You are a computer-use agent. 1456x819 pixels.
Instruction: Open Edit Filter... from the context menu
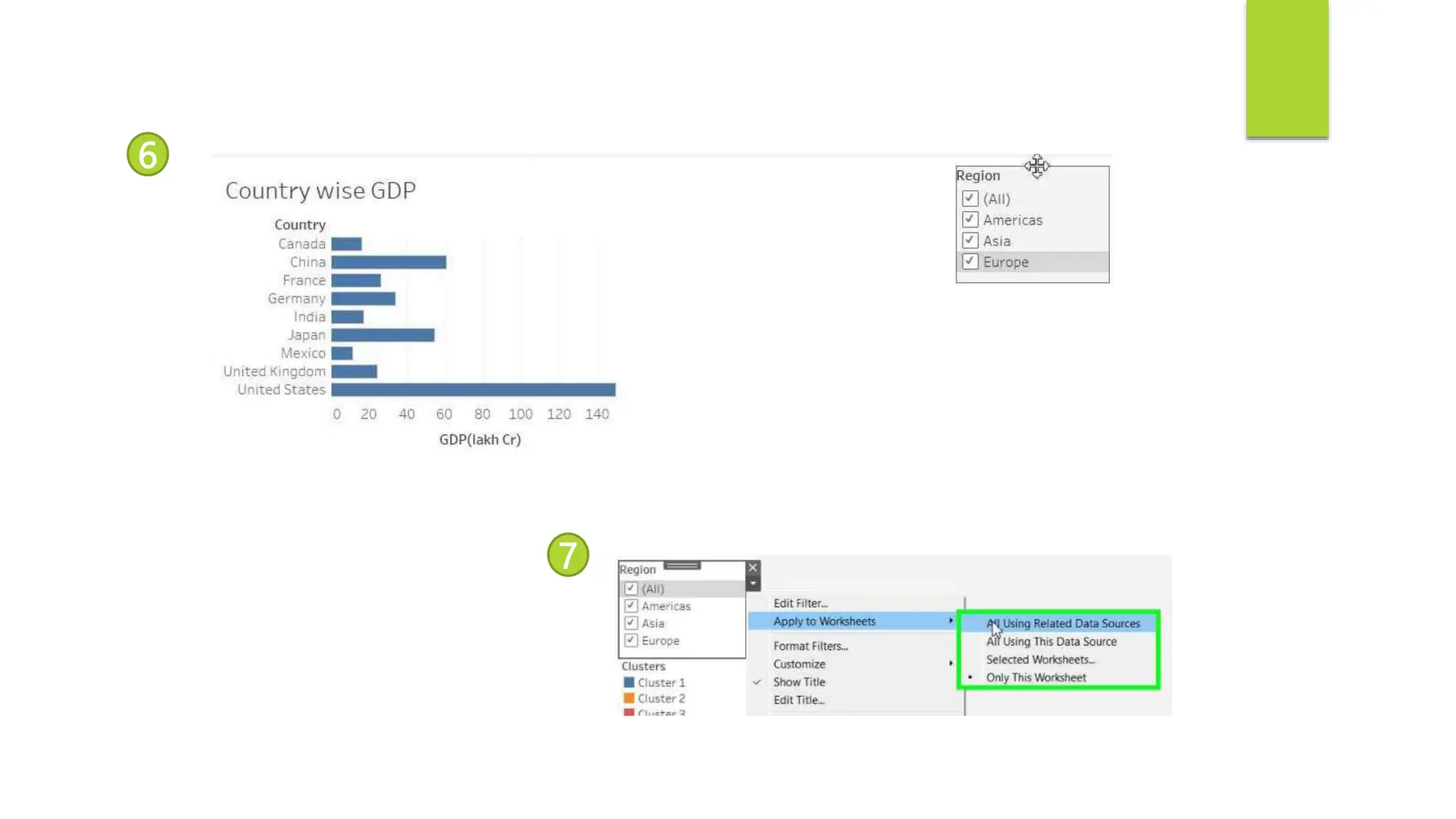[x=801, y=604]
